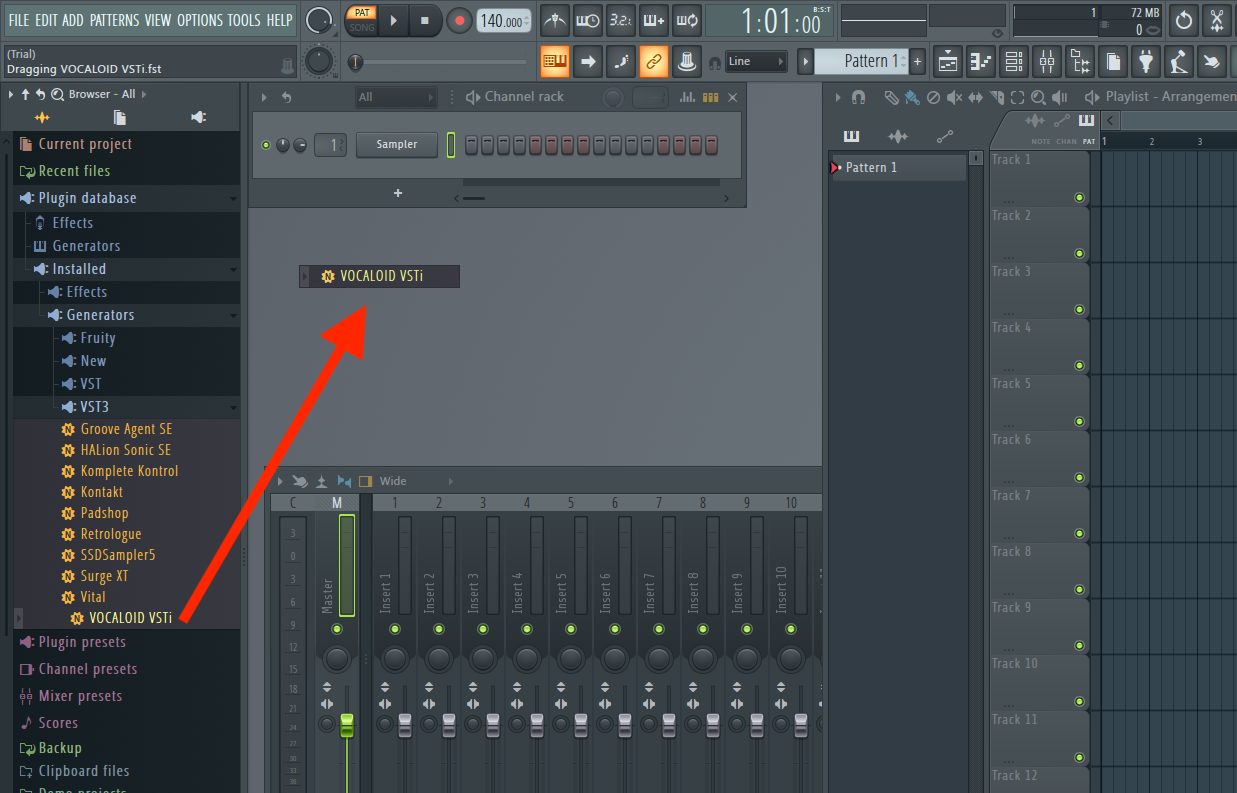Viewport: 1237px width, 793px height.
Task: Select the Zoom magnifier tool in Playlist
Action: [x=1038, y=97]
